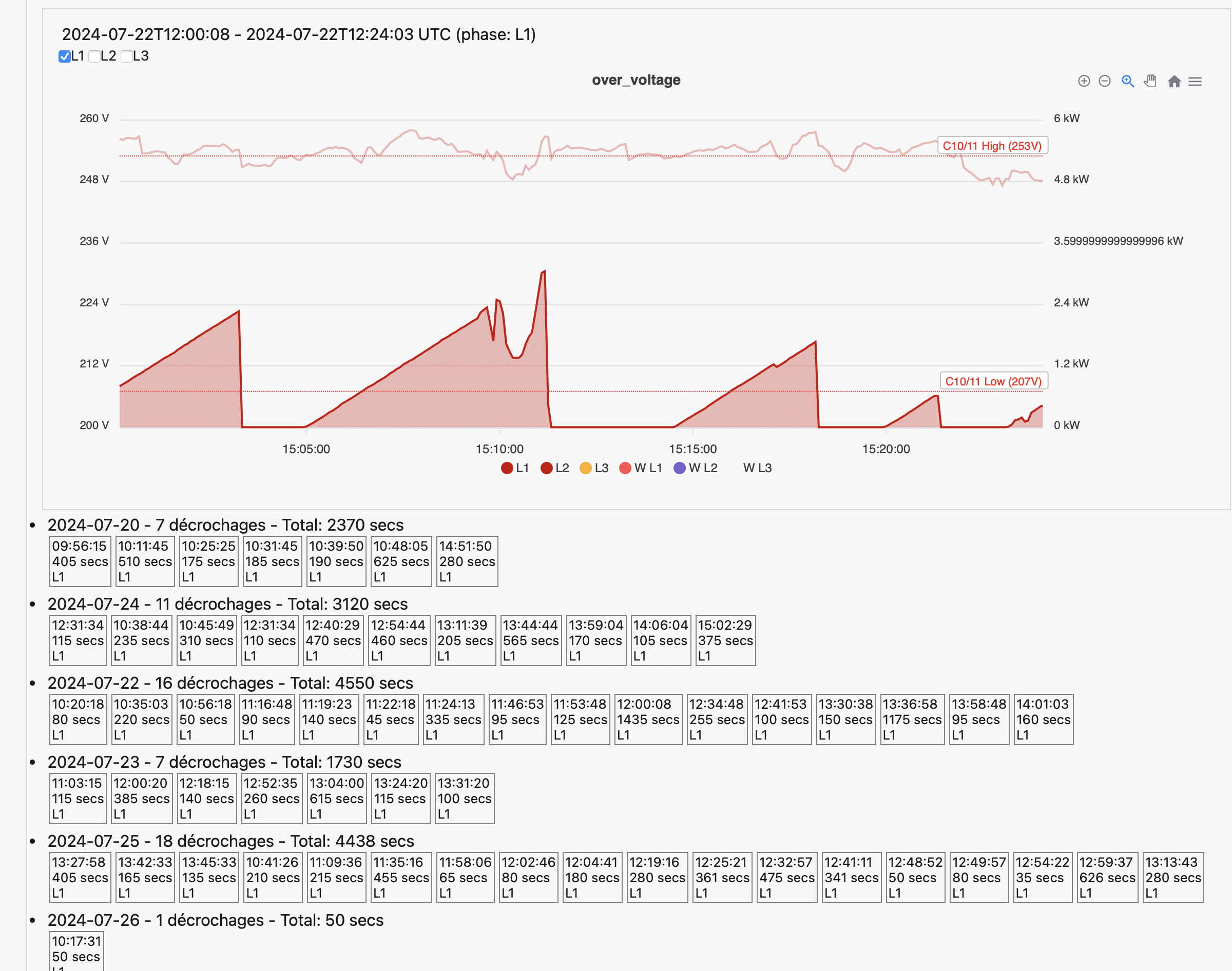The height and width of the screenshot is (971, 1232).
Task: Click the zoom in plus icon
Action: (x=1084, y=81)
